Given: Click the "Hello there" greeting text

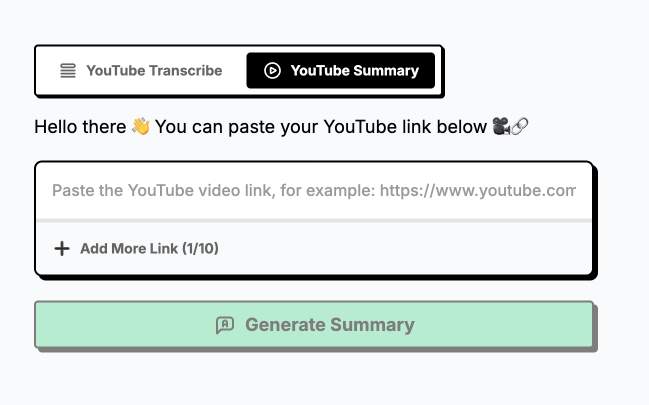Looking at the screenshot, I should point(80,127).
